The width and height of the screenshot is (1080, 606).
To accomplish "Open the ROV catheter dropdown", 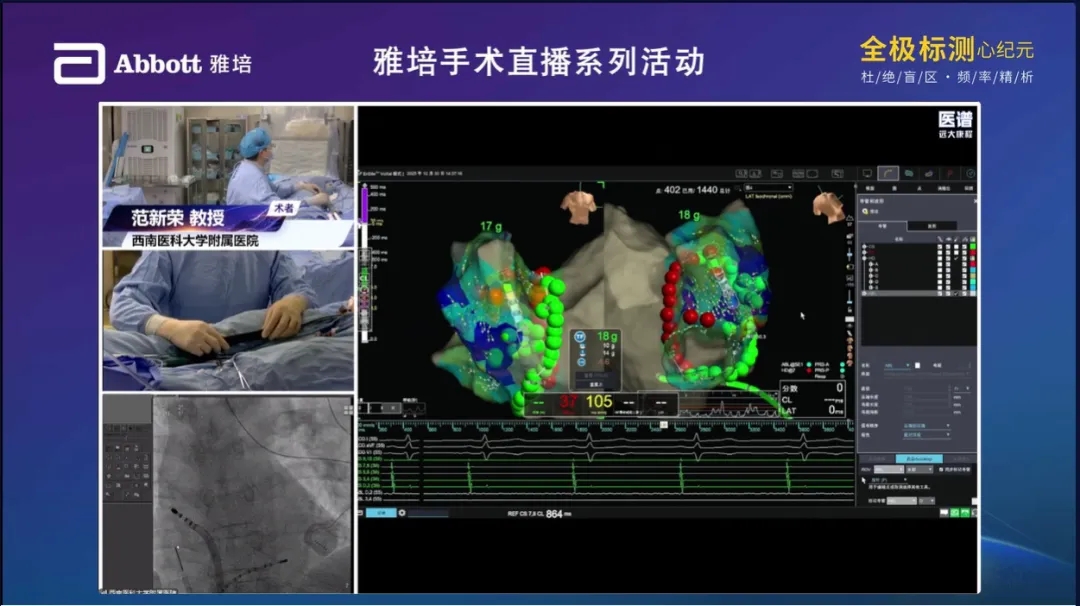I will pos(886,468).
